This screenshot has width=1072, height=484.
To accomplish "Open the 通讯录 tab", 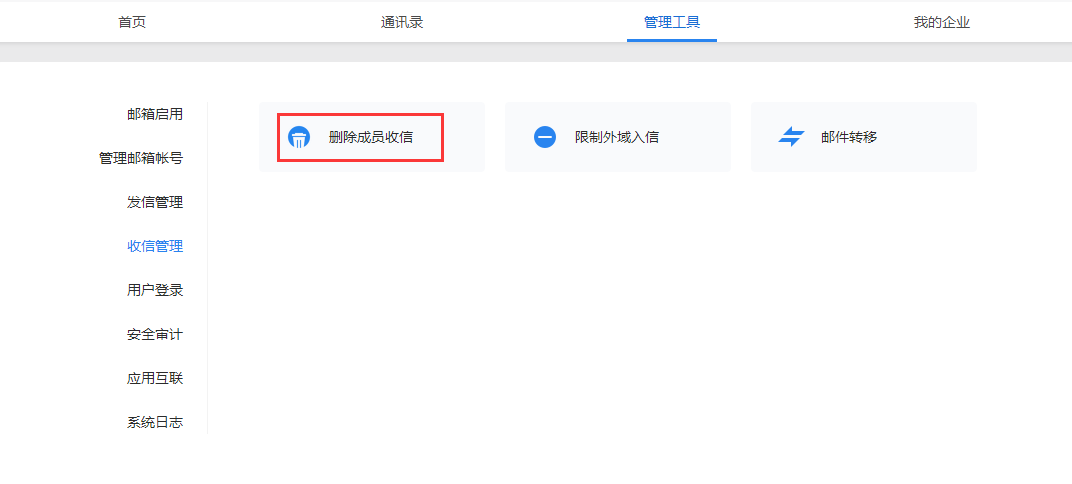I will click(x=402, y=22).
